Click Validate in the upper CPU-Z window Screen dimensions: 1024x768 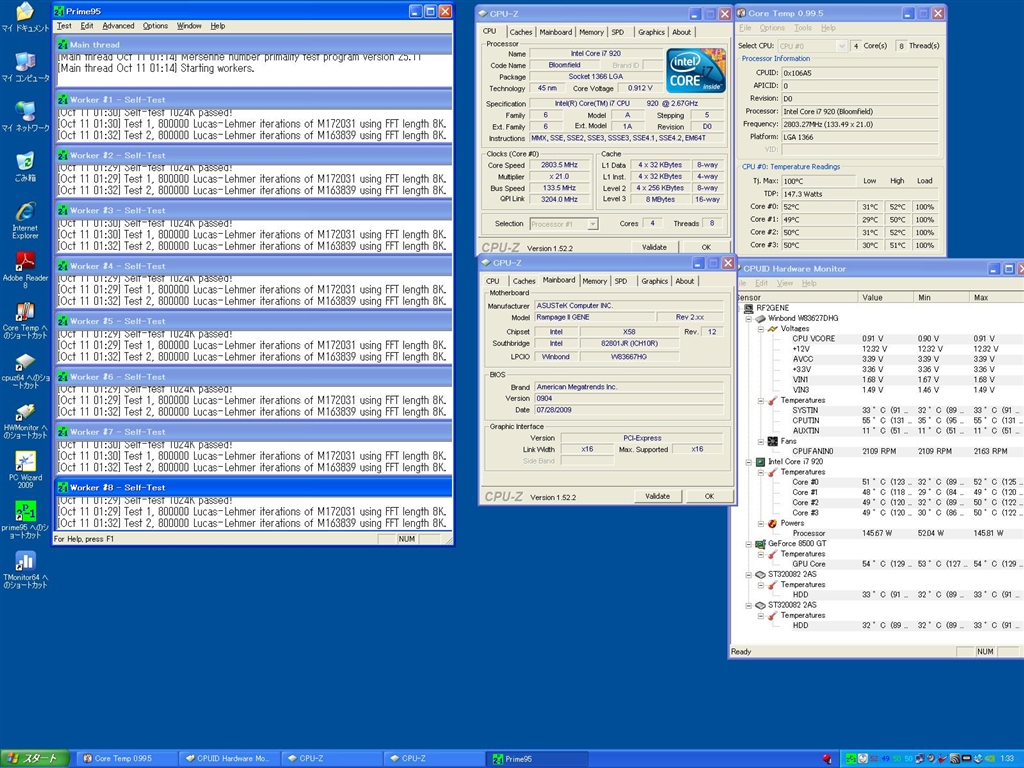click(x=654, y=248)
